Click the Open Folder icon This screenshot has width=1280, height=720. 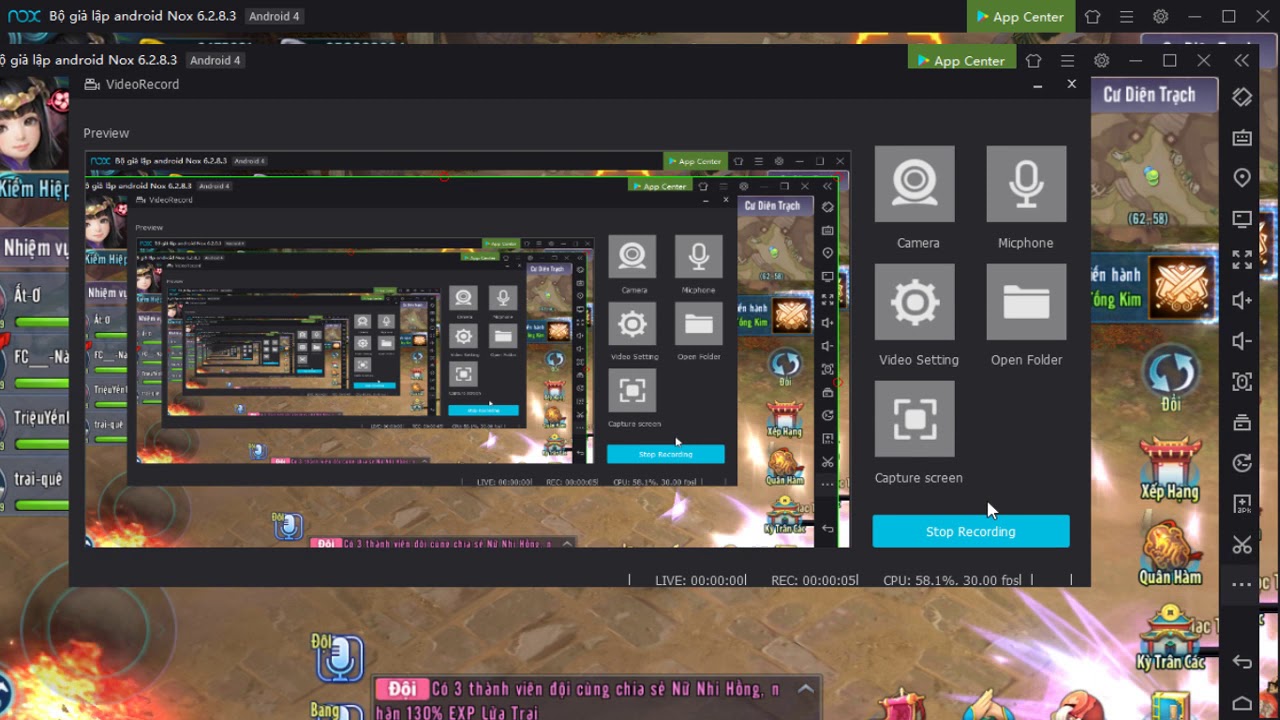coord(1026,302)
